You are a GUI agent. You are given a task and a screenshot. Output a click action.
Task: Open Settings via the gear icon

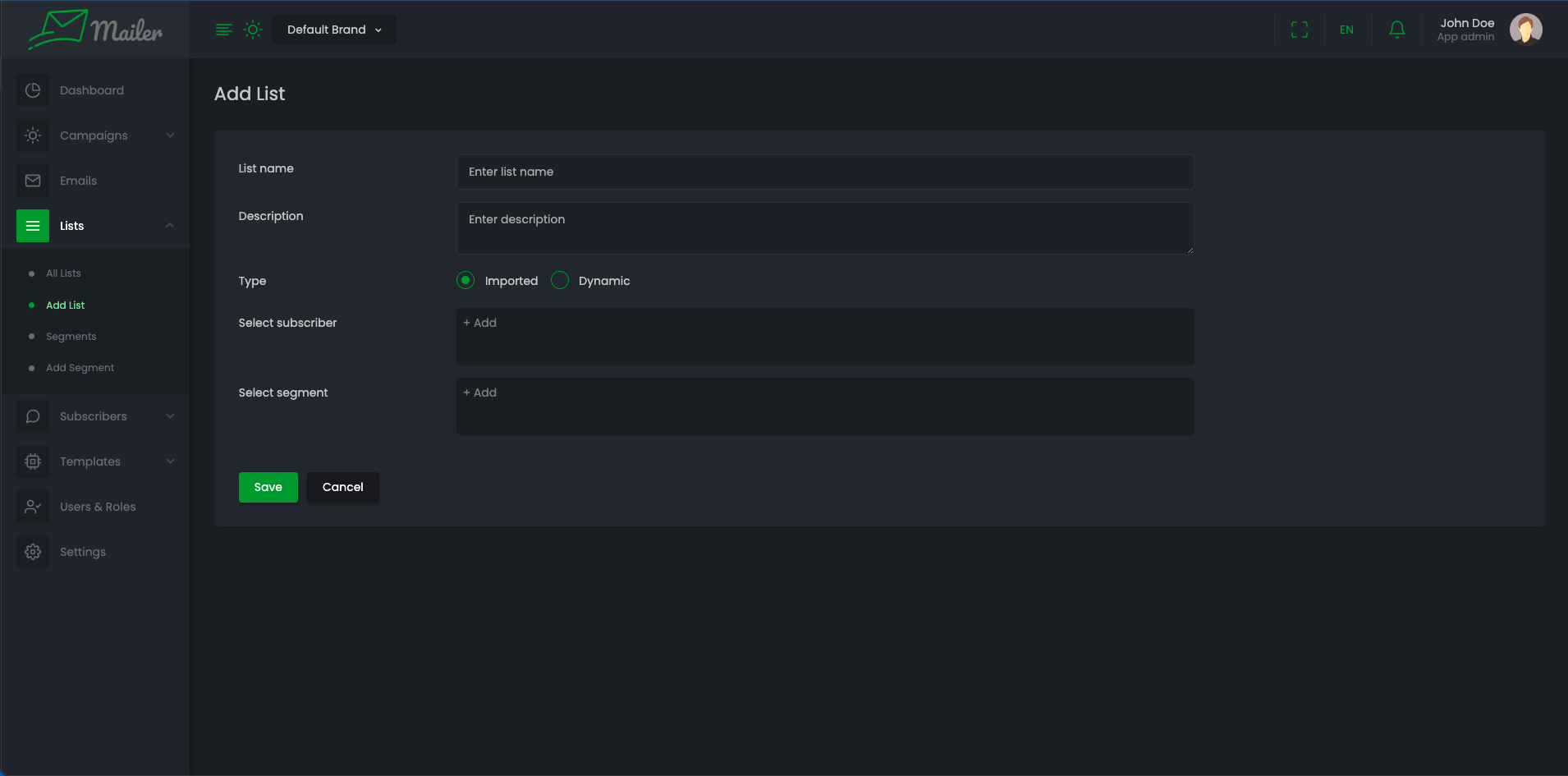click(x=33, y=552)
